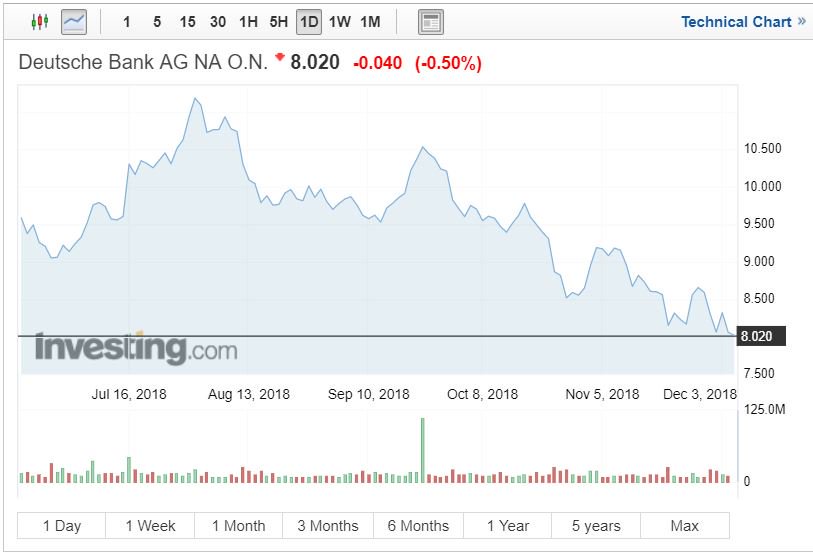Click the 9.500 price axis label
This screenshot has height=559, width=813.
tap(759, 223)
